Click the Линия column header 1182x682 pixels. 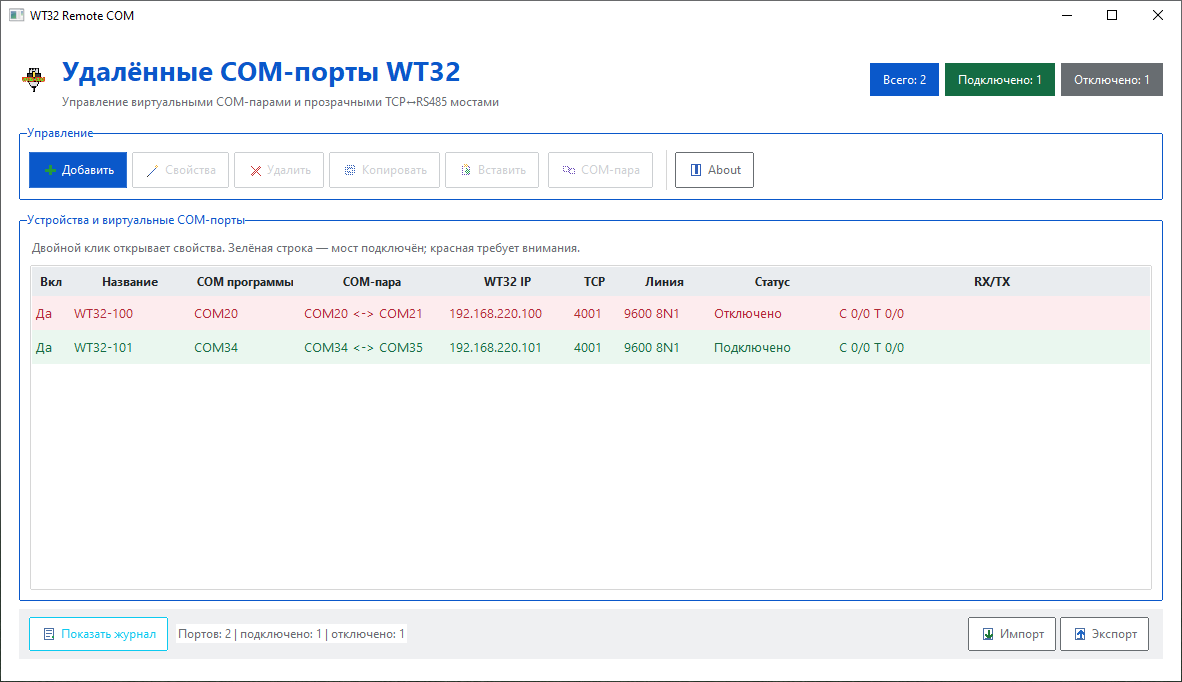(664, 282)
